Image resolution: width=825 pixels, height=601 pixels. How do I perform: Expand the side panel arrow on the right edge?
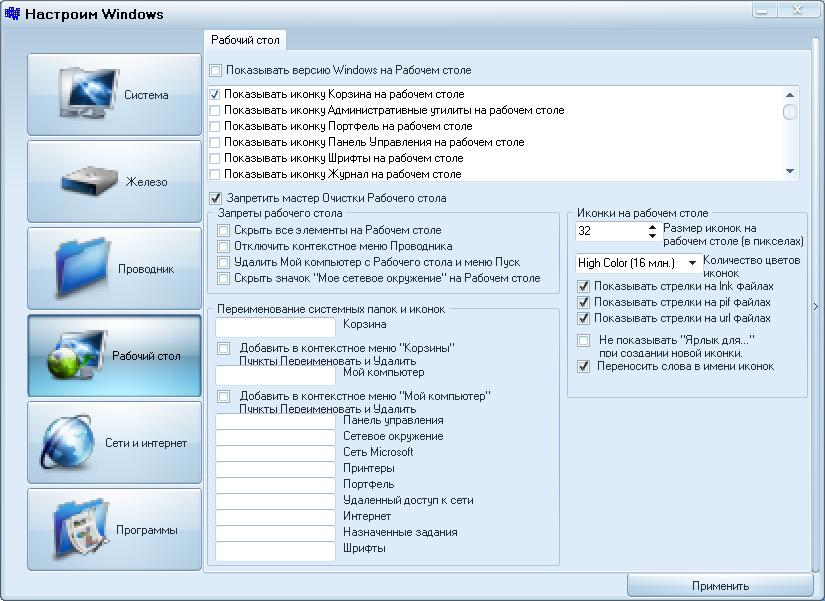(816, 306)
